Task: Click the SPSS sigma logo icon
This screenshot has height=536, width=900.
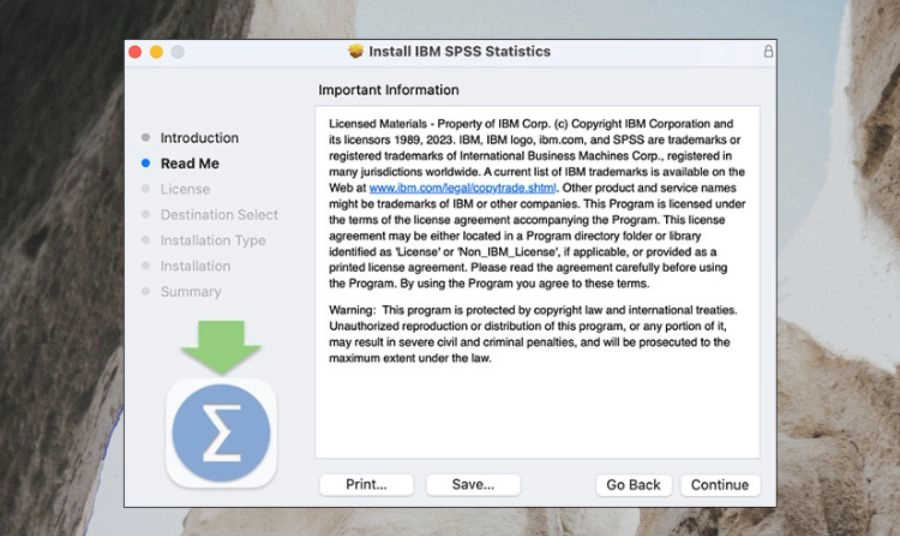Action: (x=221, y=433)
